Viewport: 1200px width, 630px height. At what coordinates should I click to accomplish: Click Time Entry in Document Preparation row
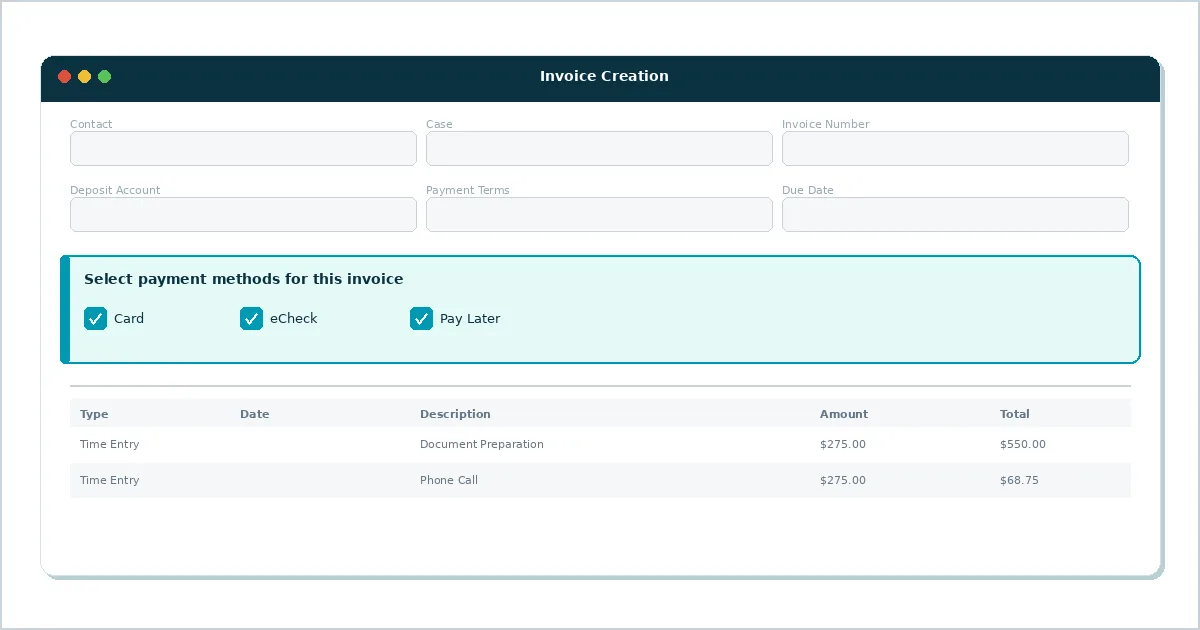(110, 445)
